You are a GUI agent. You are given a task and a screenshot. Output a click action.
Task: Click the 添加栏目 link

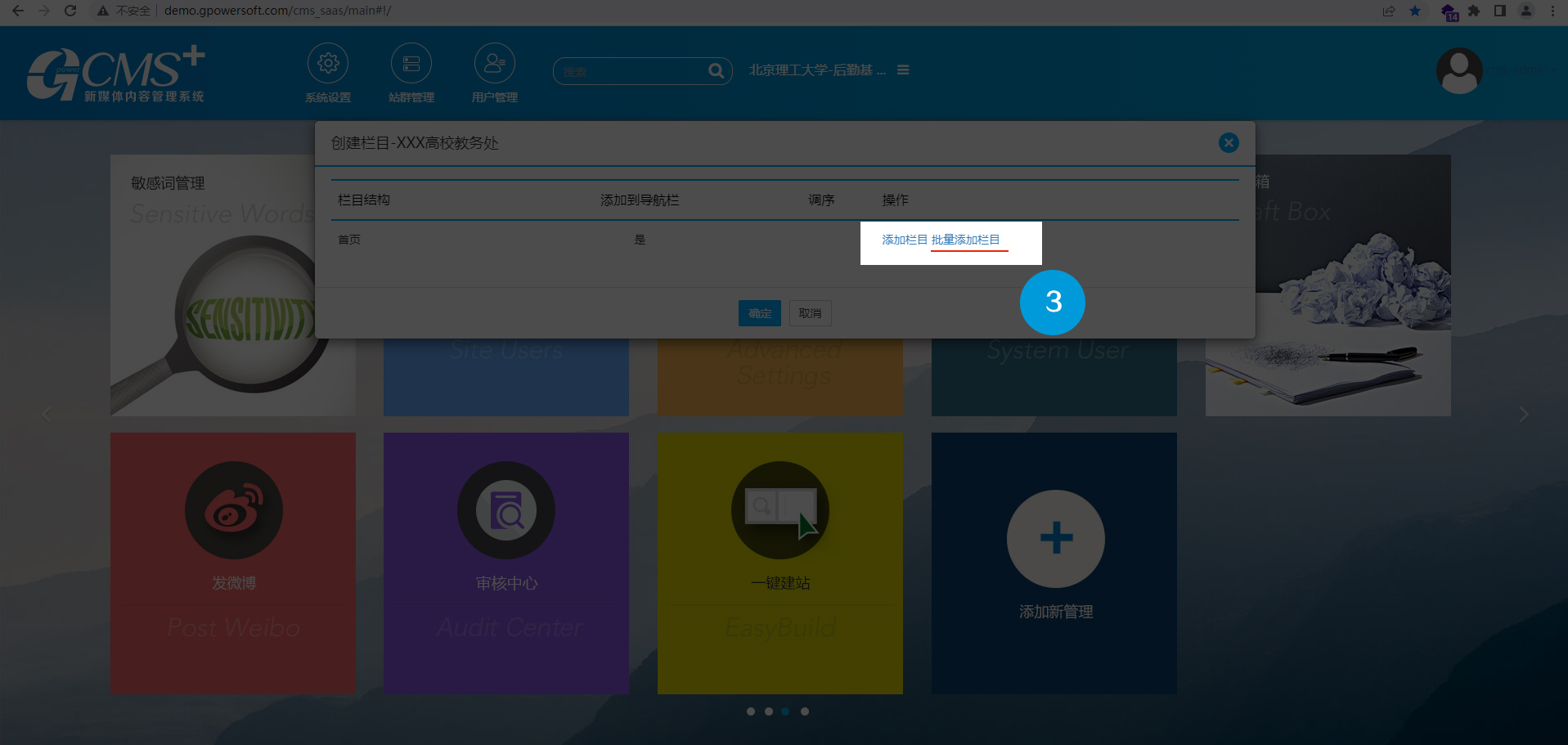click(x=904, y=240)
